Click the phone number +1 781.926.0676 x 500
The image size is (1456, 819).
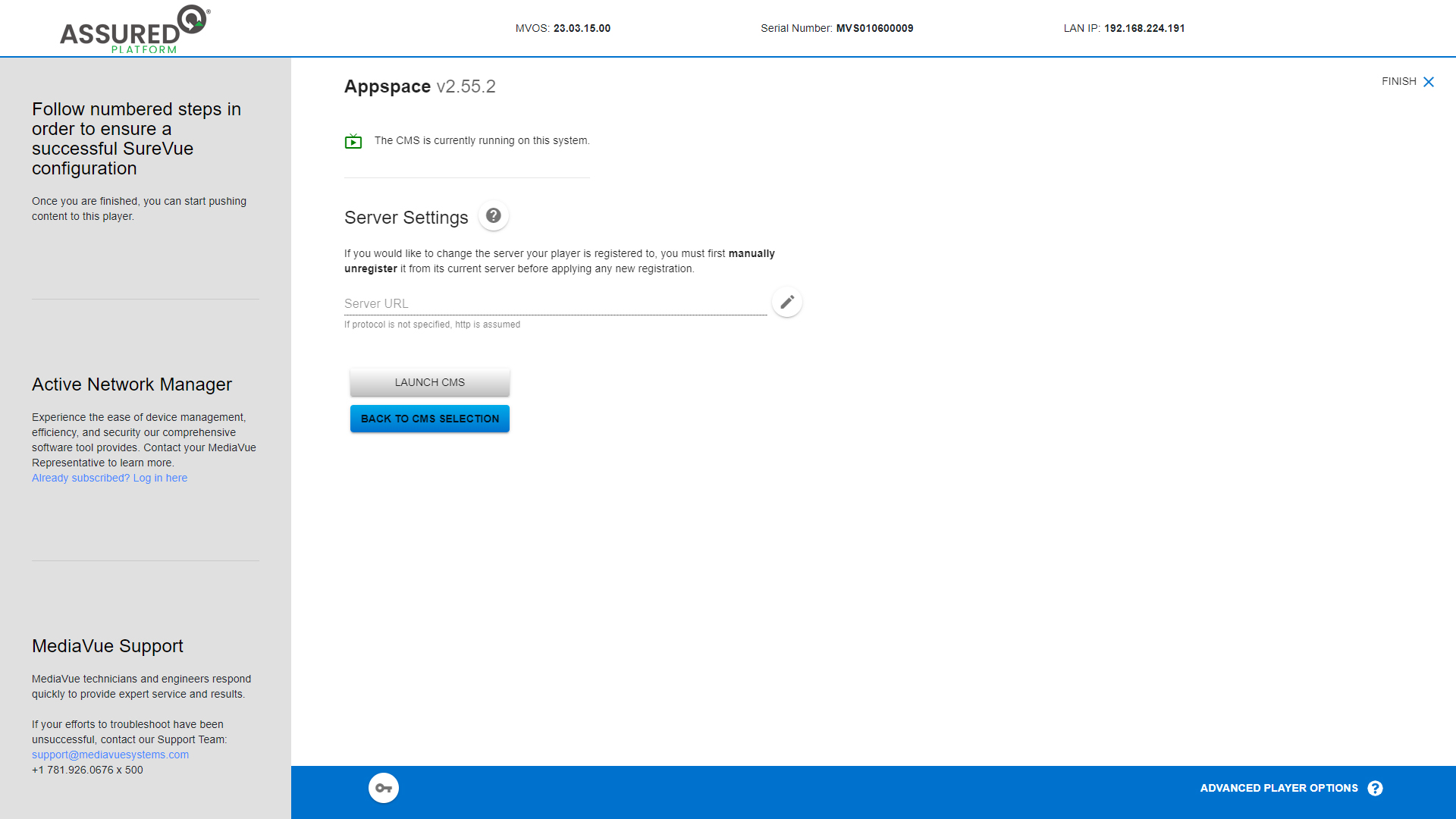coord(87,770)
